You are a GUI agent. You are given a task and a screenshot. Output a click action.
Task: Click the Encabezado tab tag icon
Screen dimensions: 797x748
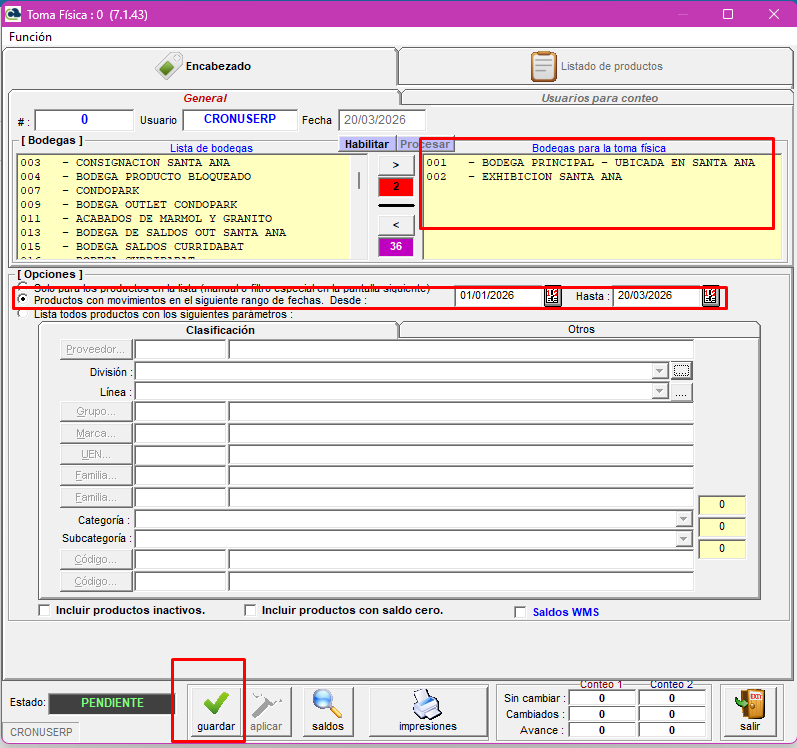click(x=168, y=66)
